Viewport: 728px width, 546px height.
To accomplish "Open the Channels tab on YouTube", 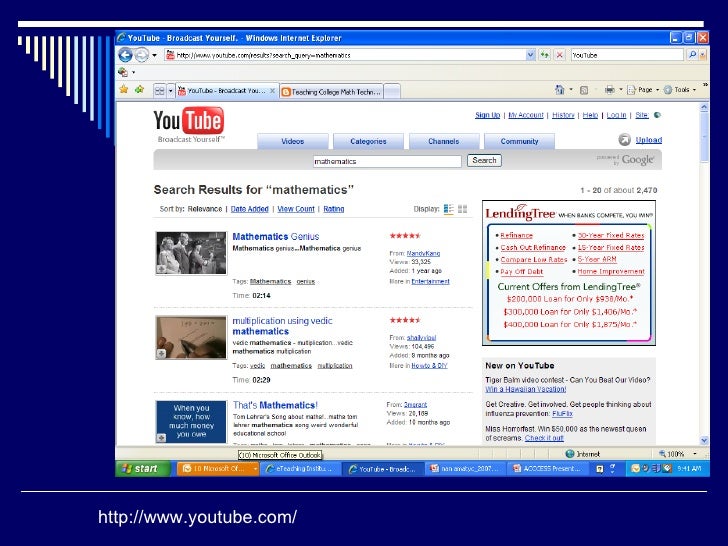I will click(444, 141).
